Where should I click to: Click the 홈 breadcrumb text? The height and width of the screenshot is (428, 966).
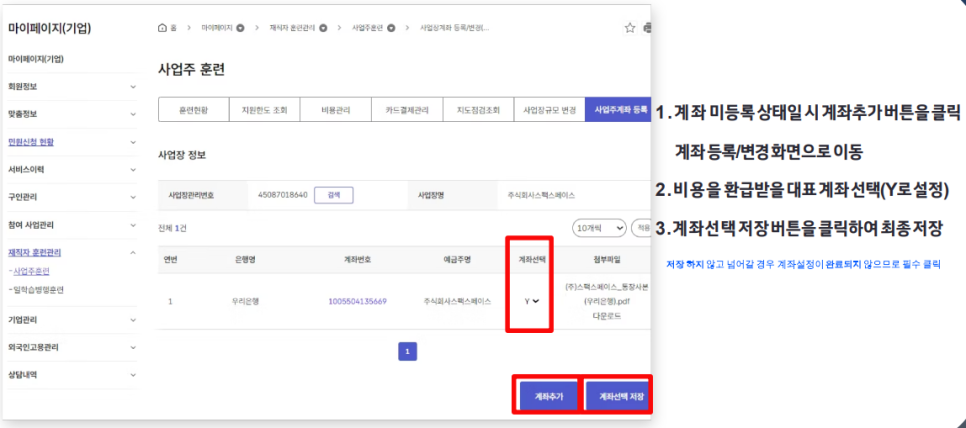pos(174,28)
